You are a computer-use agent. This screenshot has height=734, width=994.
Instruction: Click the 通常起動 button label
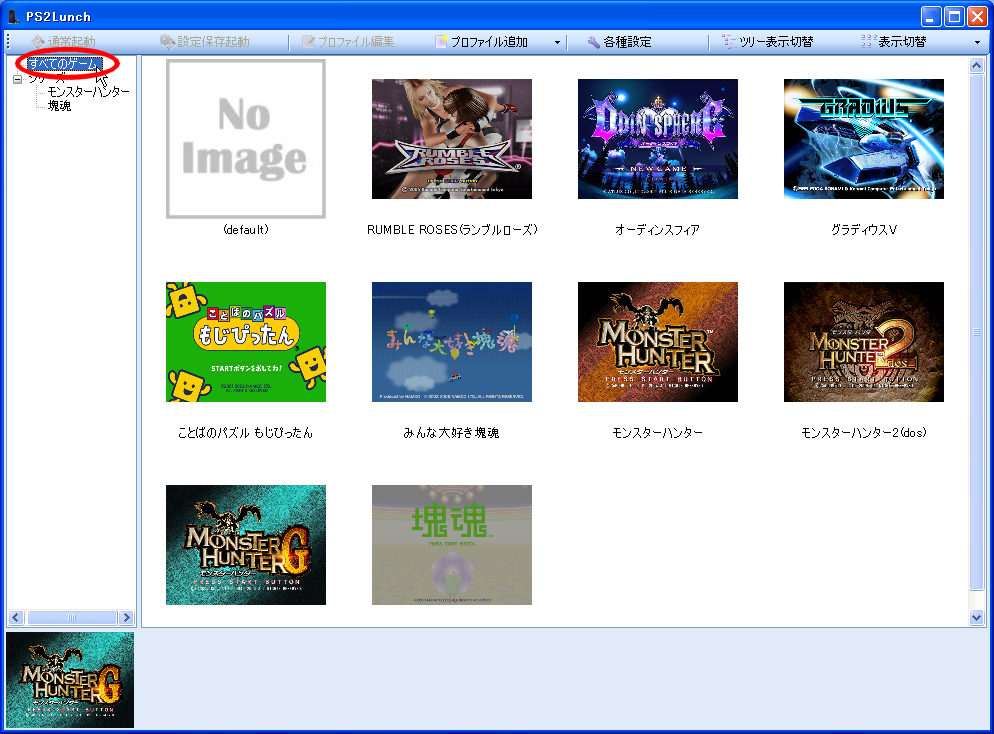72,42
